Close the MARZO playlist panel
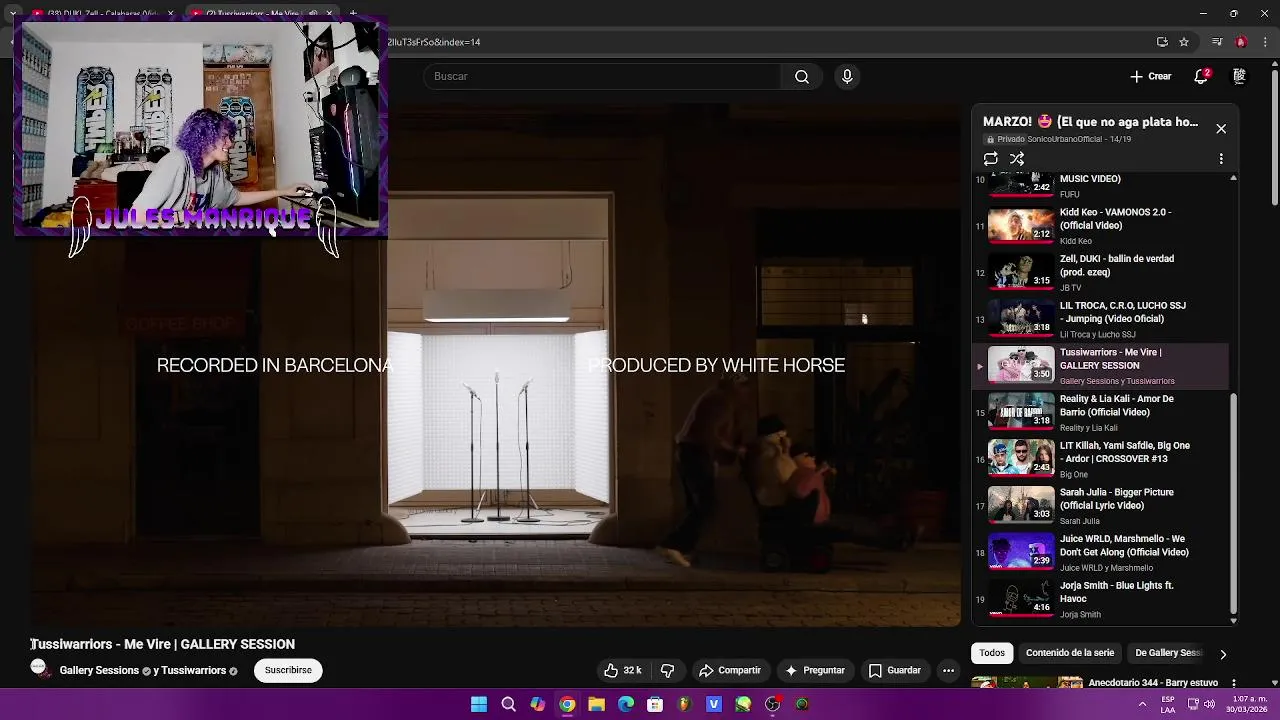 click(1221, 129)
